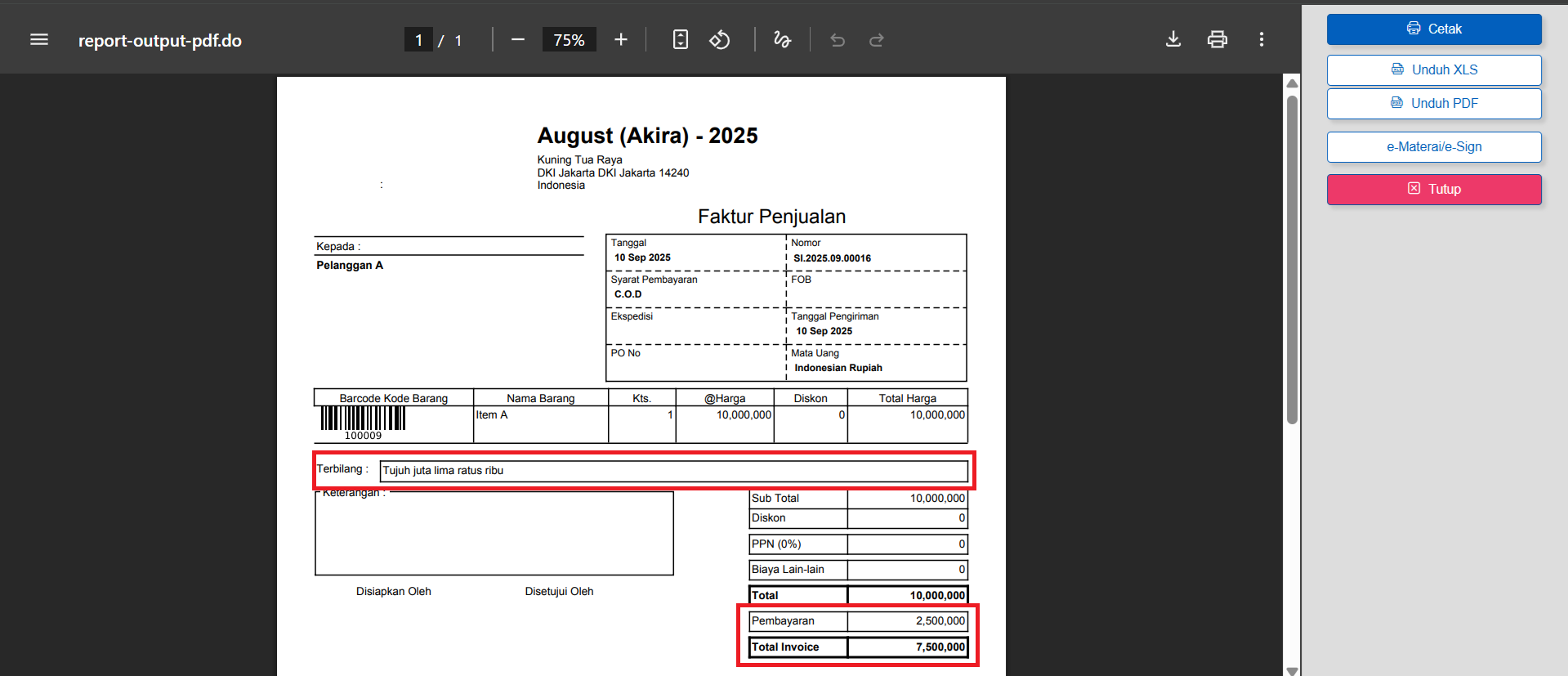Activate the draw annotation tool
1568x676 pixels.
782,40
